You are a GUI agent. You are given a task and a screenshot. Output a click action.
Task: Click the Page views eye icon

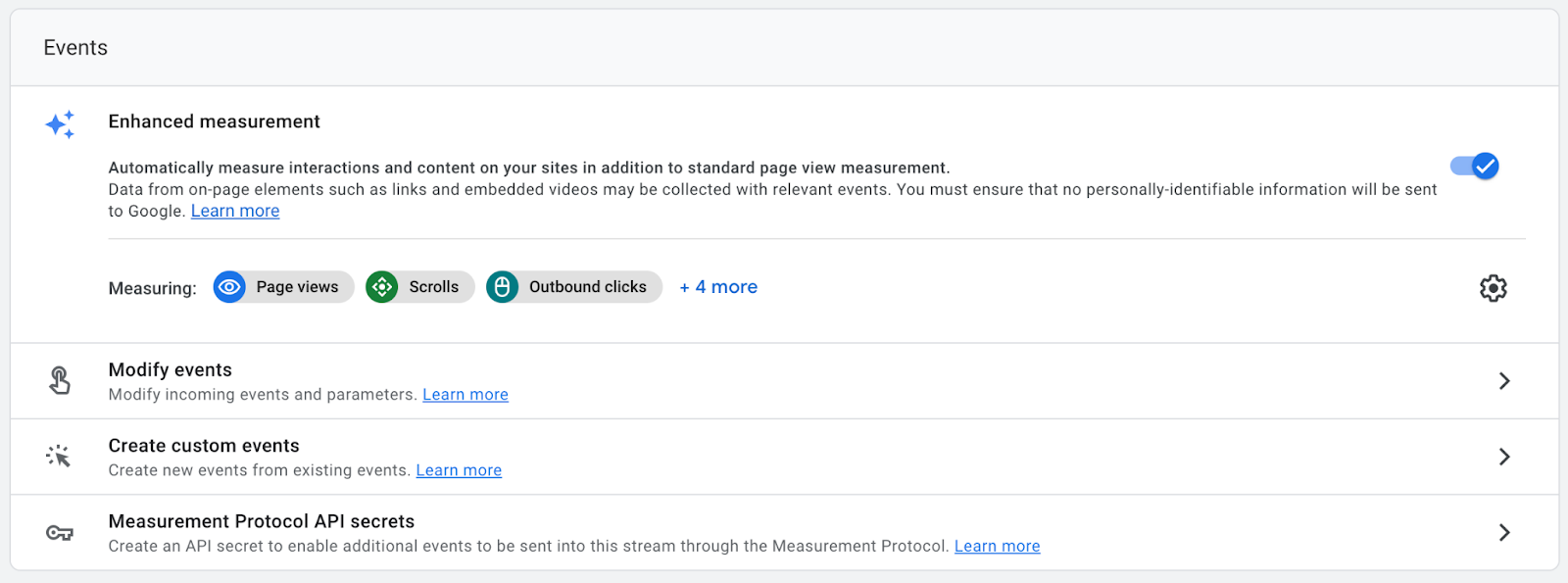[x=229, y=287]
